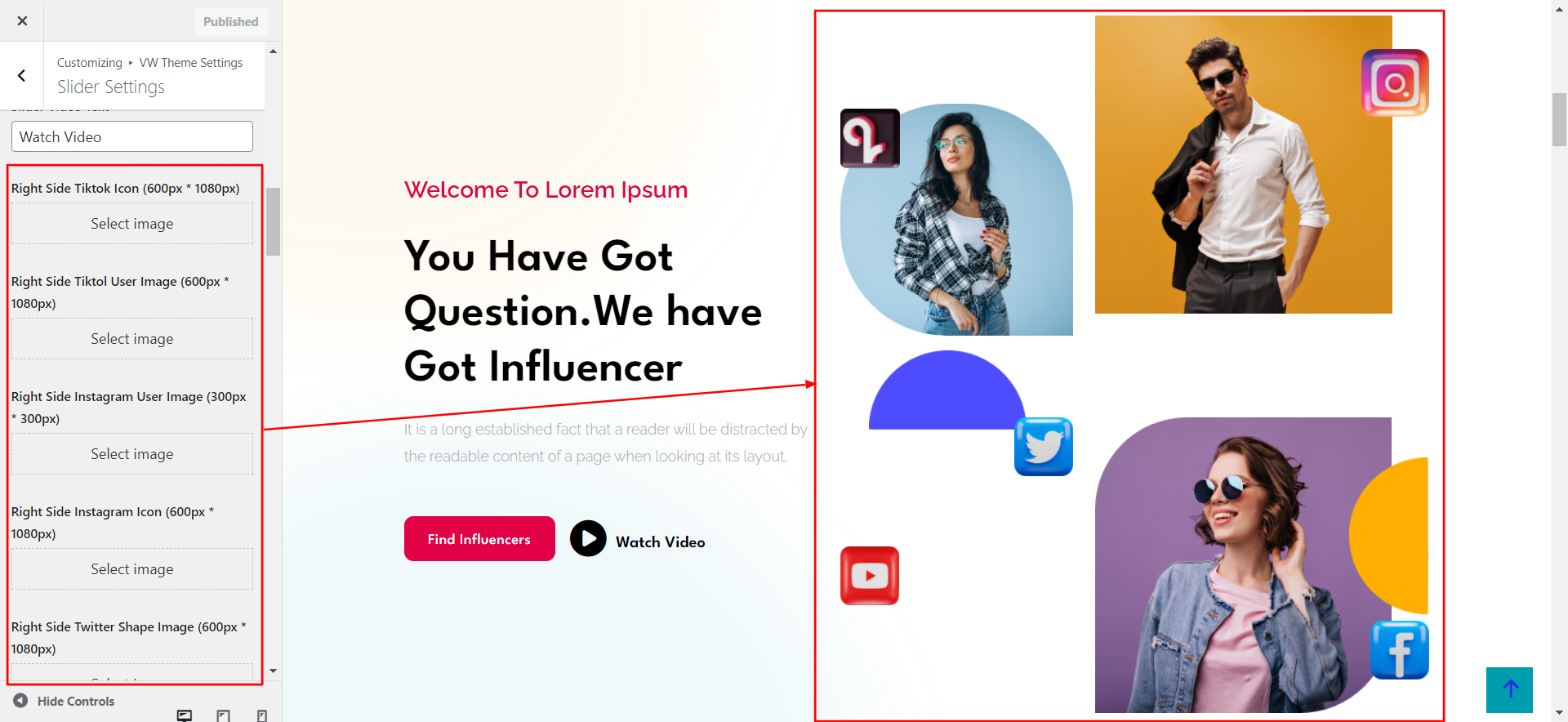1568x722 pixels.
Task: Click the sidebar scrollbar up arrow
Action: point(274,51)
